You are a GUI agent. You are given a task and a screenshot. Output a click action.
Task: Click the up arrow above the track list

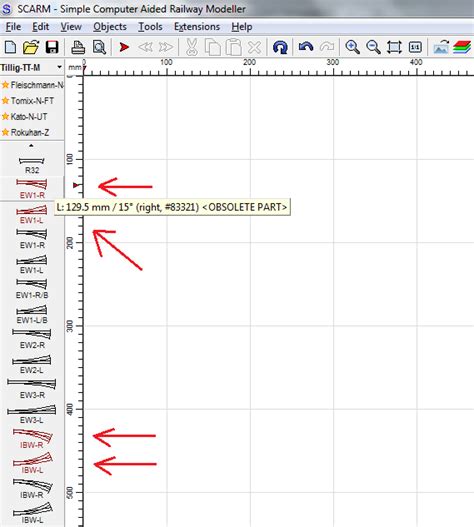[x=31, y=146]
